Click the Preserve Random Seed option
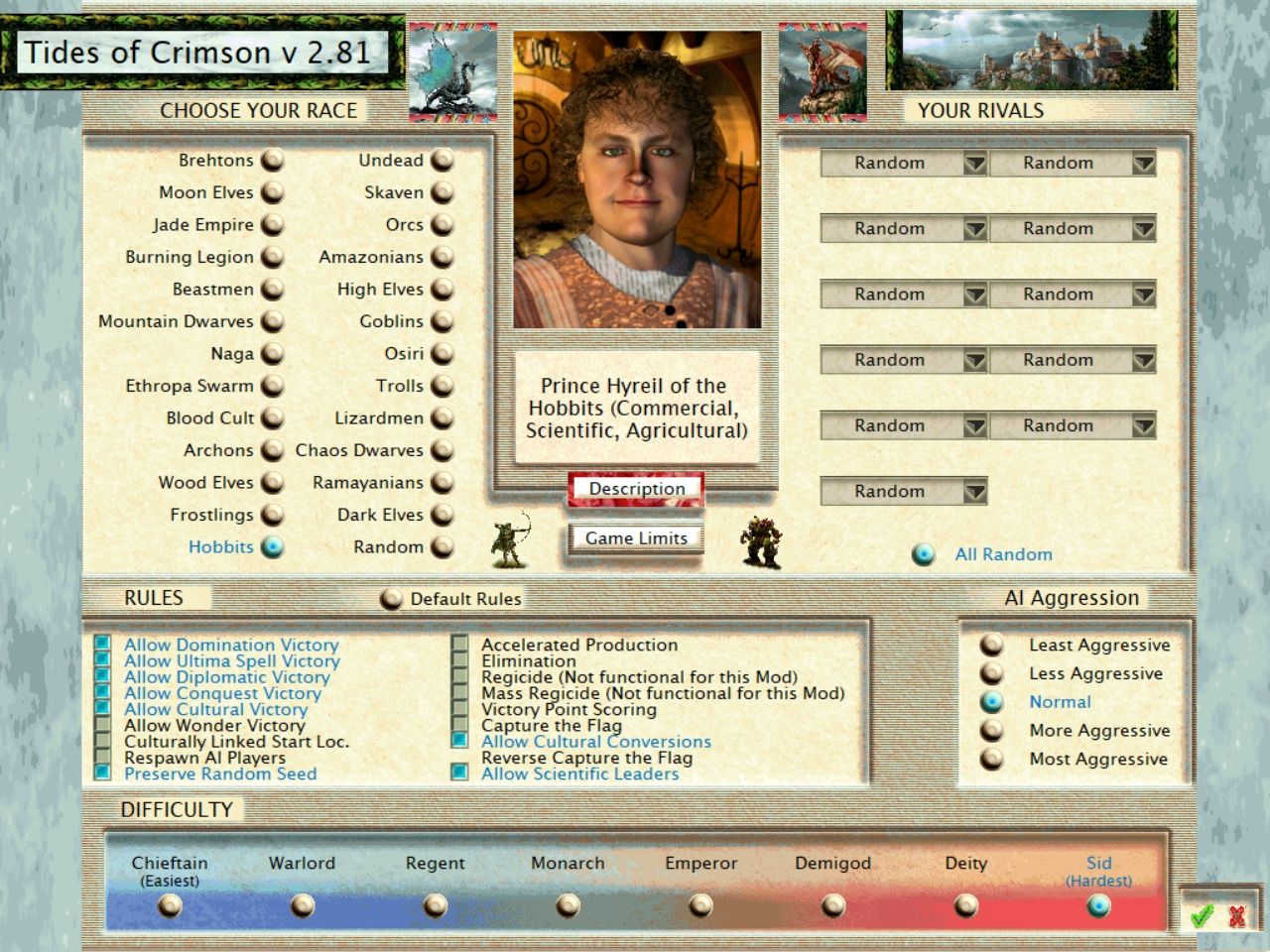 click(x=103, y=773)
